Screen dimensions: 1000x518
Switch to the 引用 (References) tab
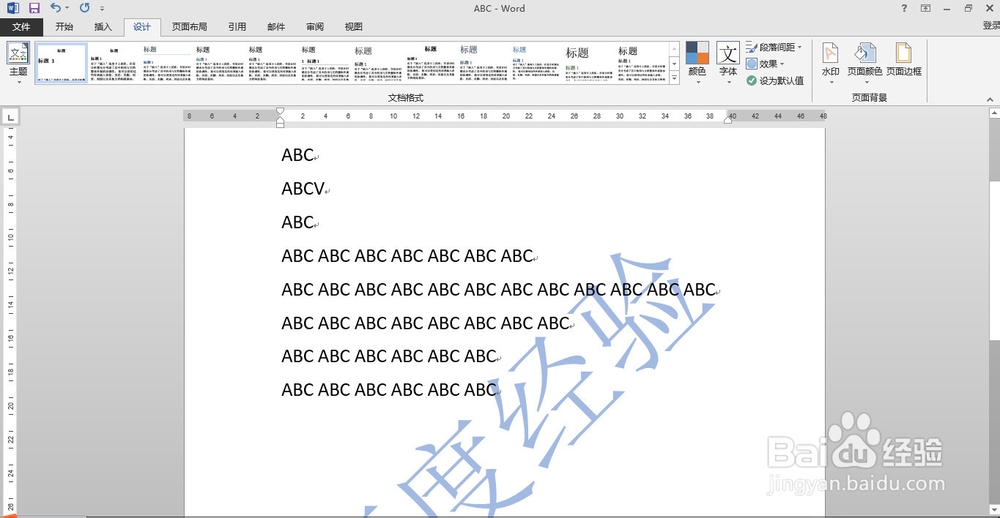click(x=237, y=27)
